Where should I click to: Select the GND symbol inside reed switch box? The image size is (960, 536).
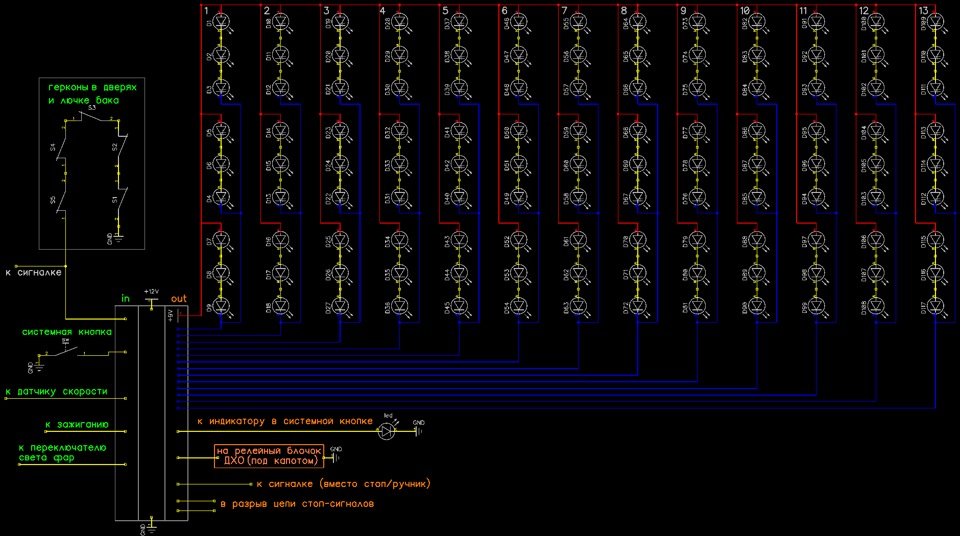pos(116,238)
